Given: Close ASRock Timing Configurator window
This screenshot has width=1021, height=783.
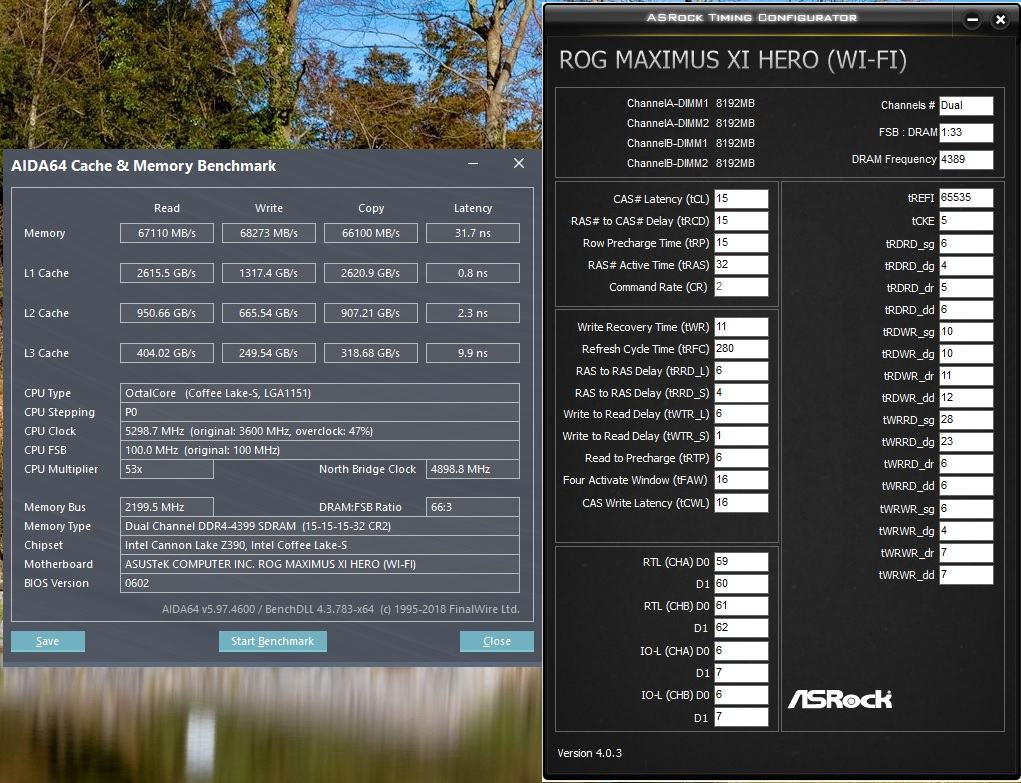Looking at the screenshot, I should [1001, 20].
